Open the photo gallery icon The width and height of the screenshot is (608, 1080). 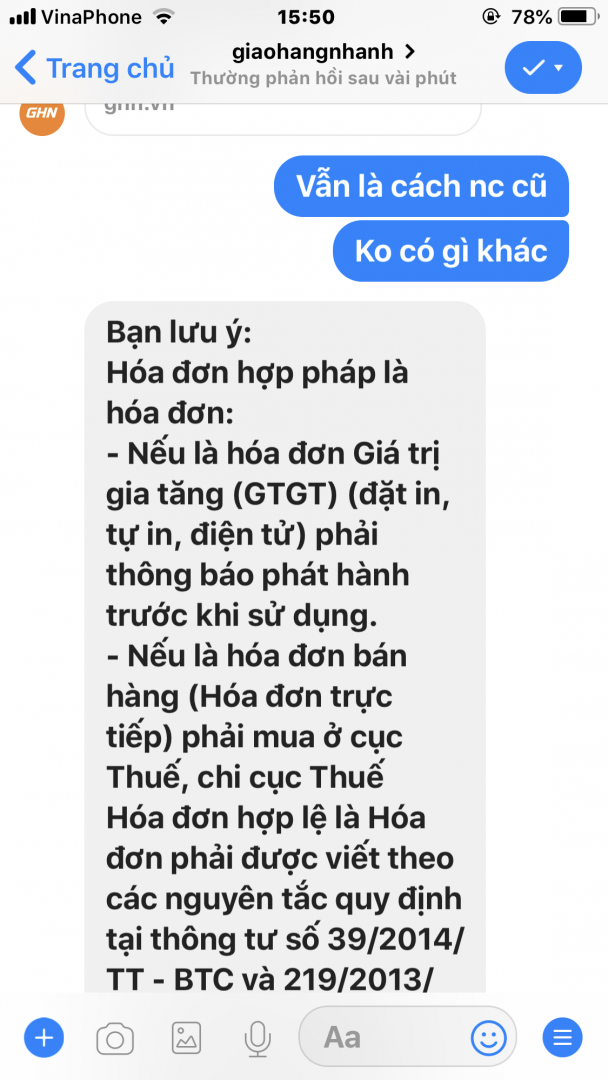(x=186, y=1037)
